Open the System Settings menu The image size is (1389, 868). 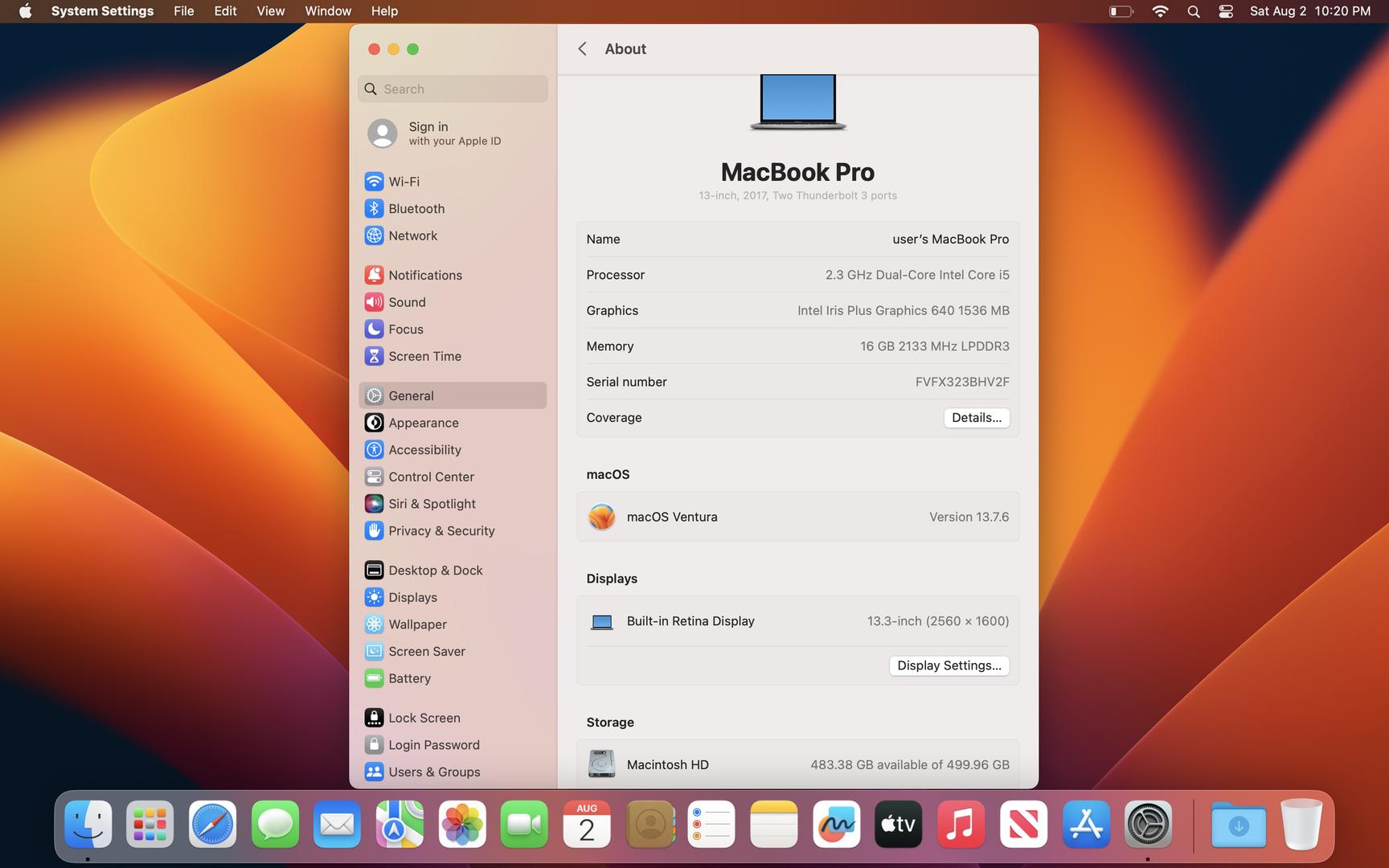pos(102,11)
